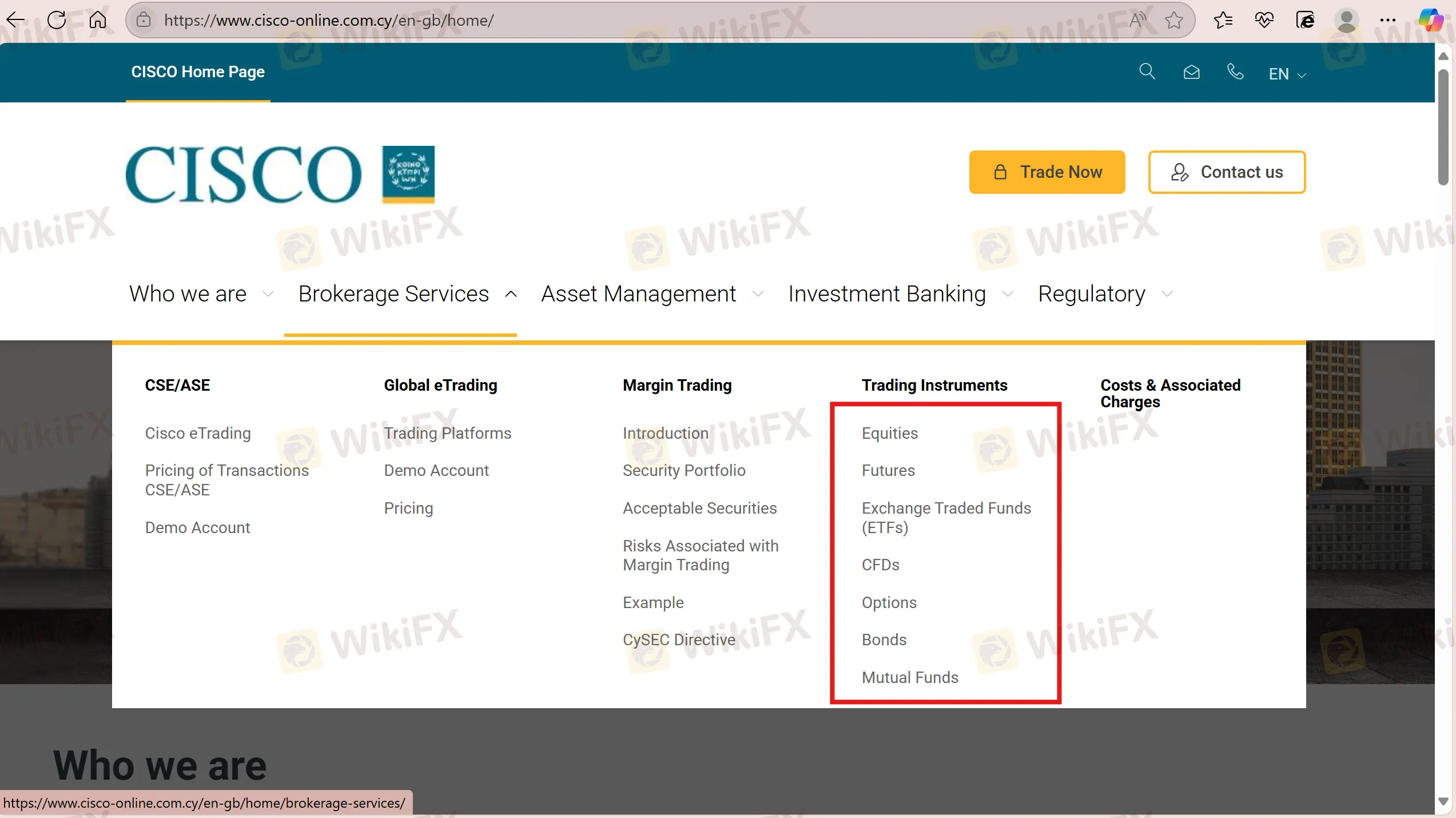Viewport: 1456px width, 818px height.
Task: Click the phone icon in header
Action: tap(1235, 72)
